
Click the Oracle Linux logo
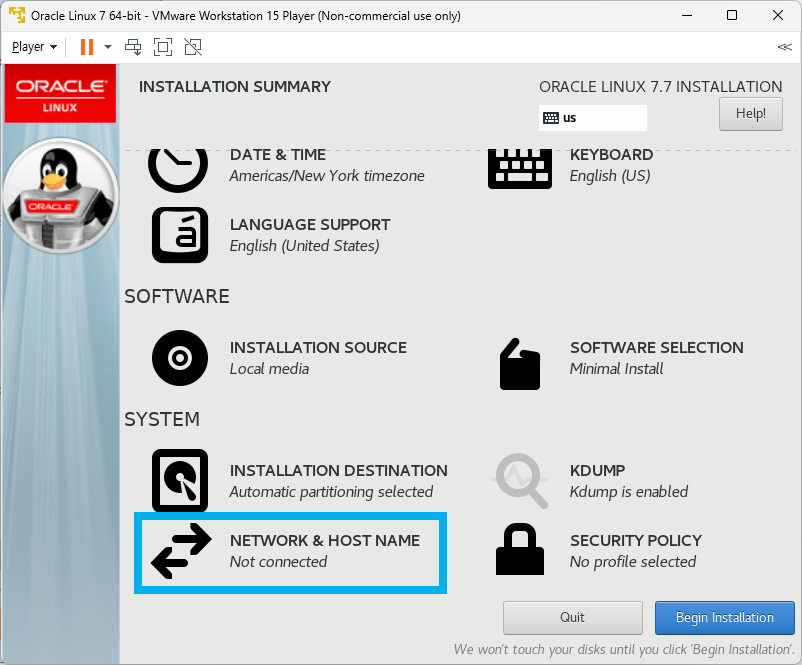pyautogui.click(x=60, y=93)
